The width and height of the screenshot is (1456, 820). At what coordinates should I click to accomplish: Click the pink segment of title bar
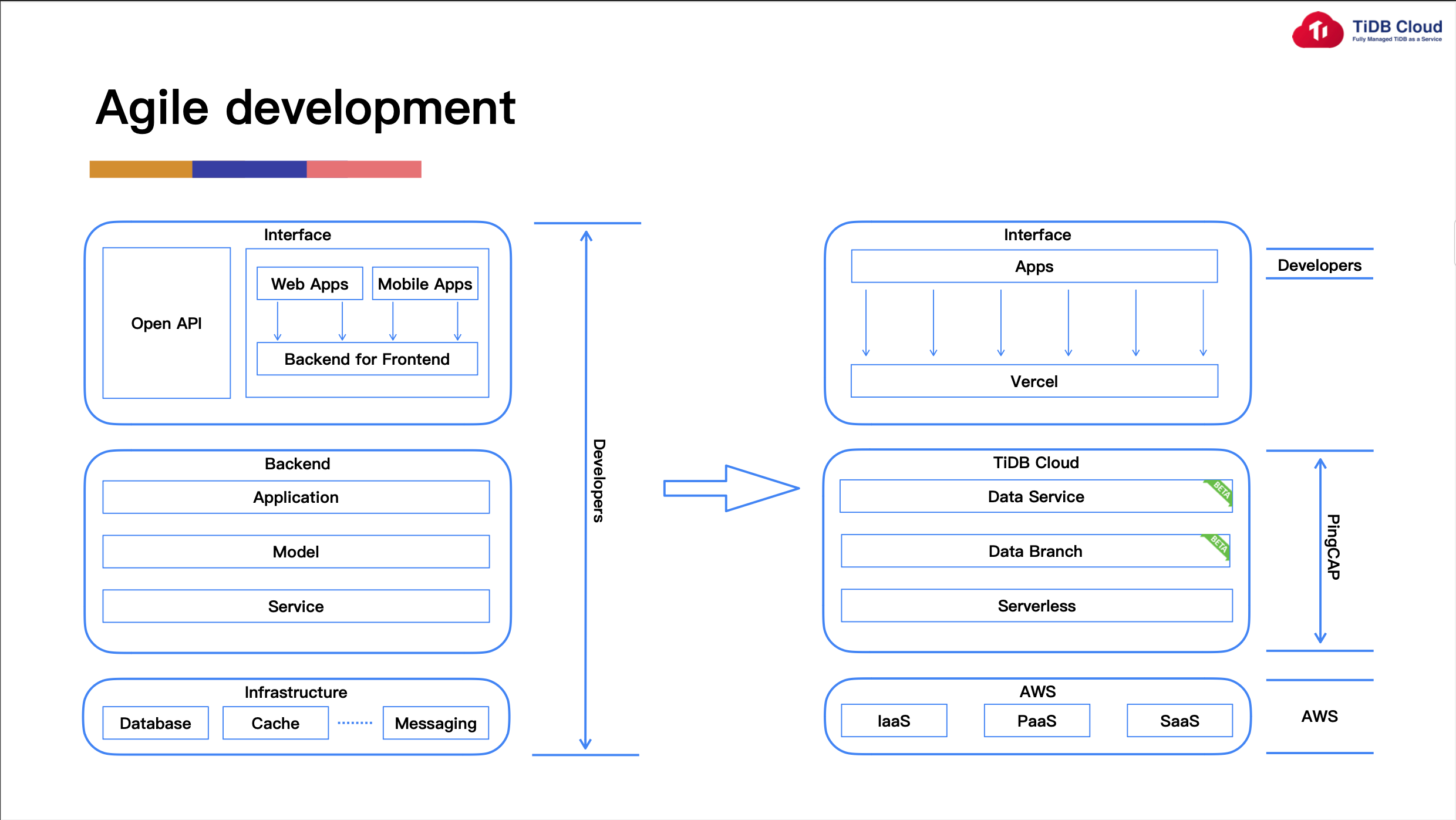364,169
